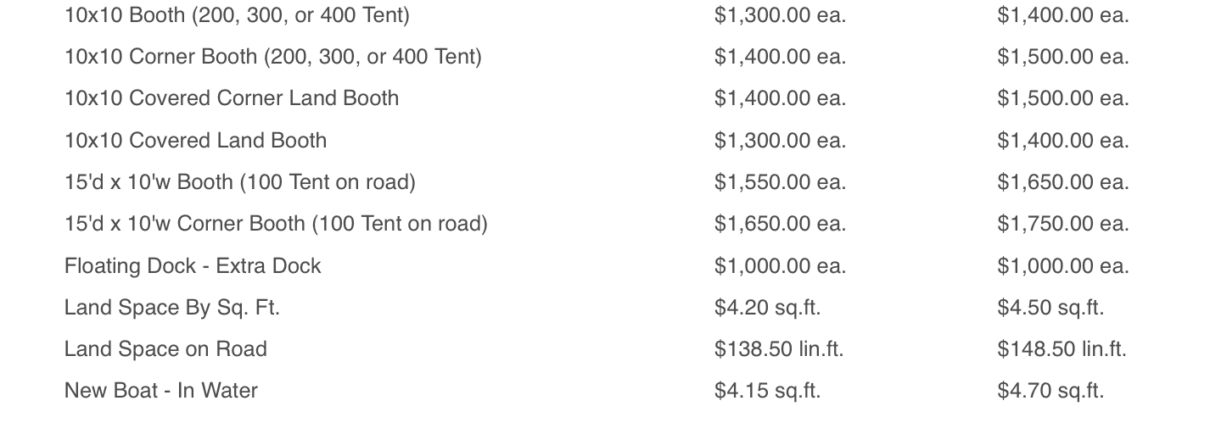Click the $1,550.00 ea. price
1210x423 pixels.
click(779, 182)
